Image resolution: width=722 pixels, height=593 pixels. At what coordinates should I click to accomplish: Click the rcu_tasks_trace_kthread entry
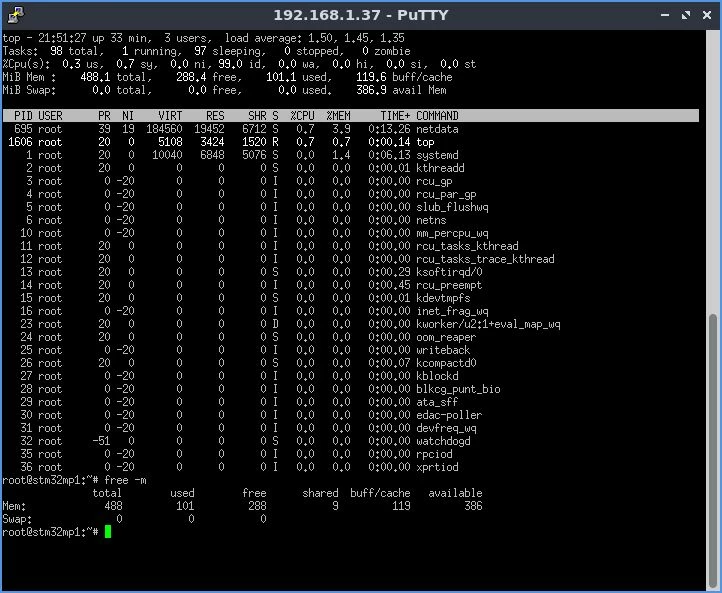pos(485,259)
